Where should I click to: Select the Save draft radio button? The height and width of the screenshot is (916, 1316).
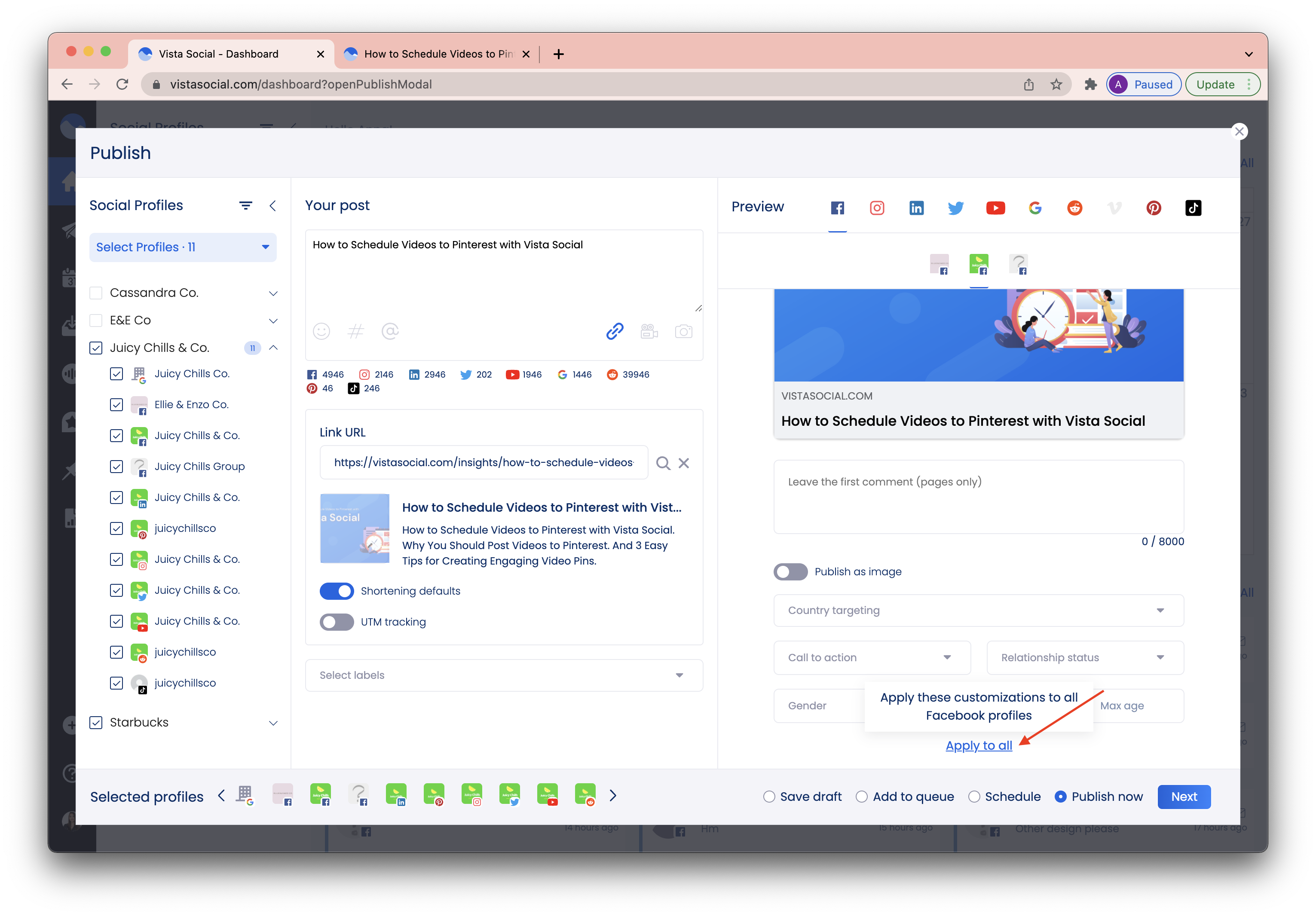(768, 797)
